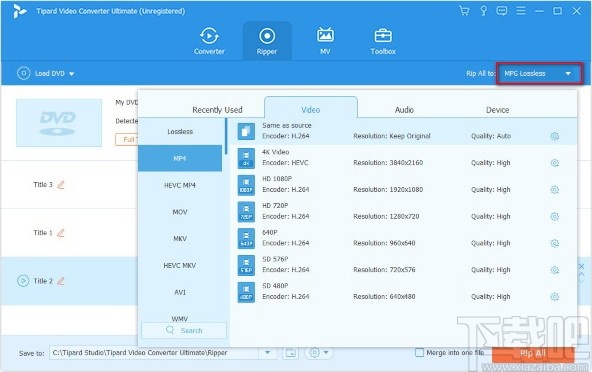Click the format Search field
This screenshot has width=592, height=372.
pyautogui.click(x=184, y=330)
